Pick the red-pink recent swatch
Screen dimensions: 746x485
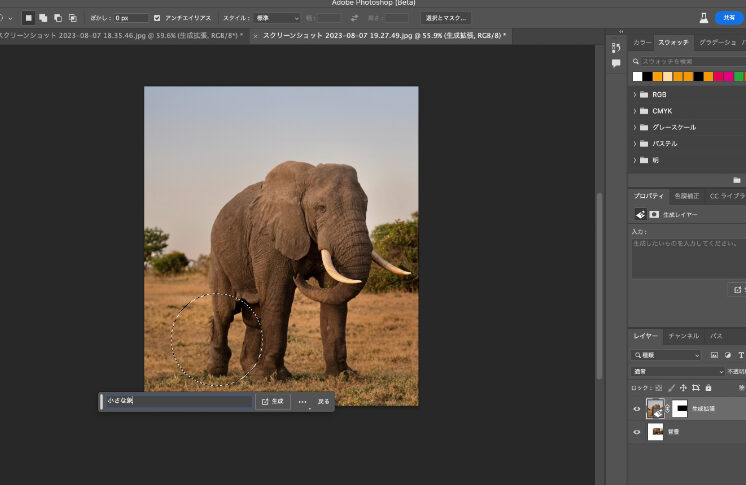pos(718,77)
